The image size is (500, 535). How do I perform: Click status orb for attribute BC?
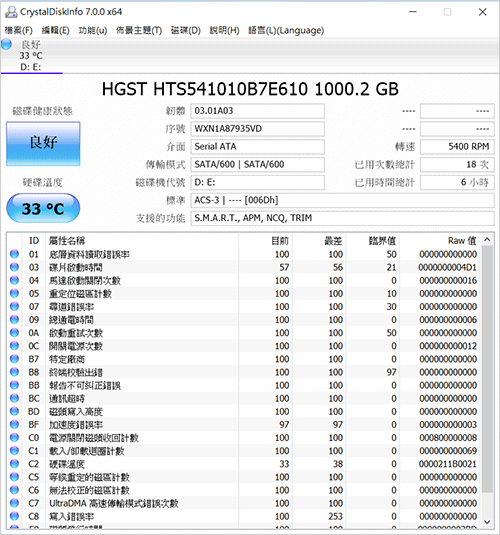pos(14,398)
